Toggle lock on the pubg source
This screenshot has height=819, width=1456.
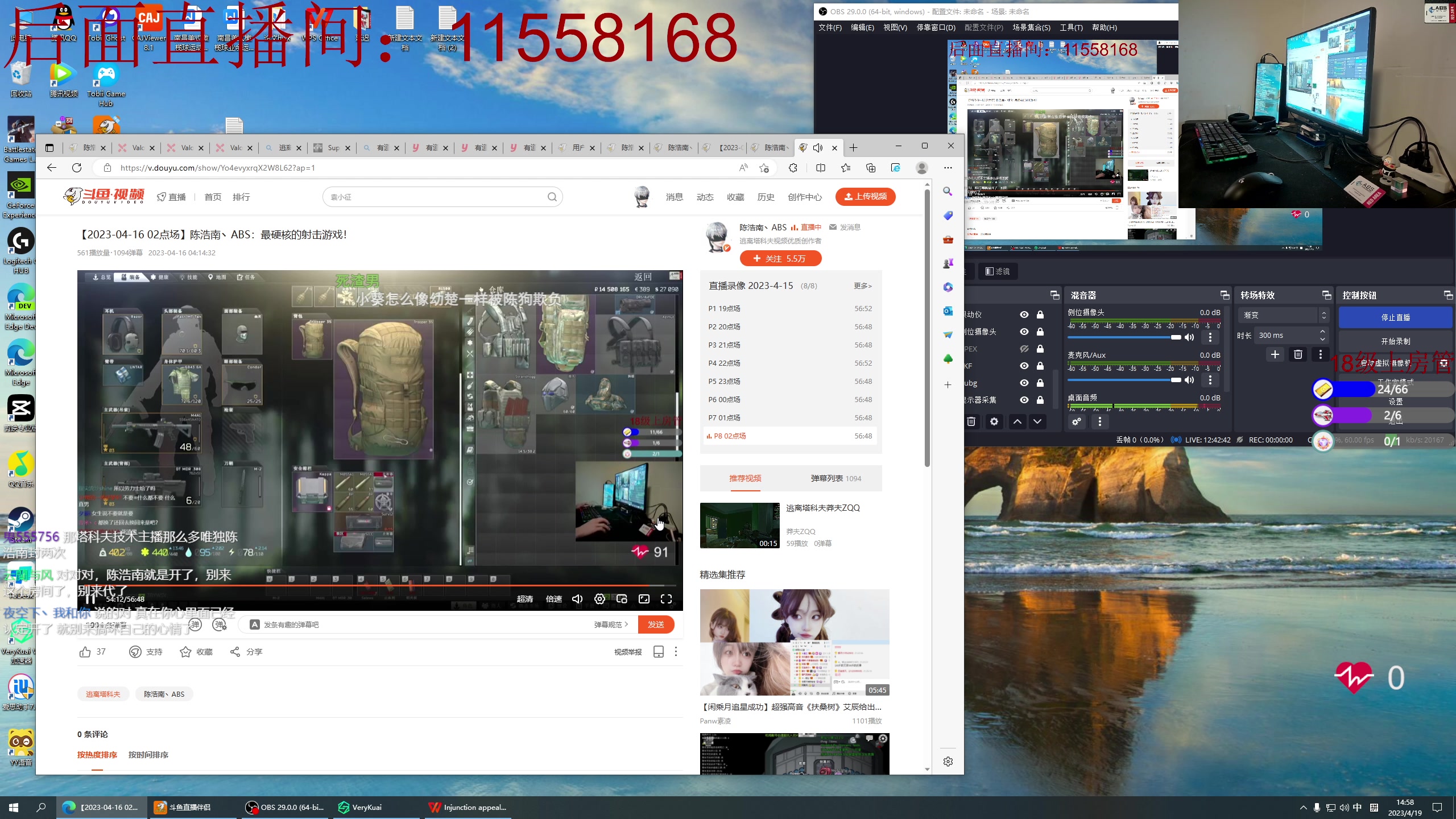tap(1040, 383)
